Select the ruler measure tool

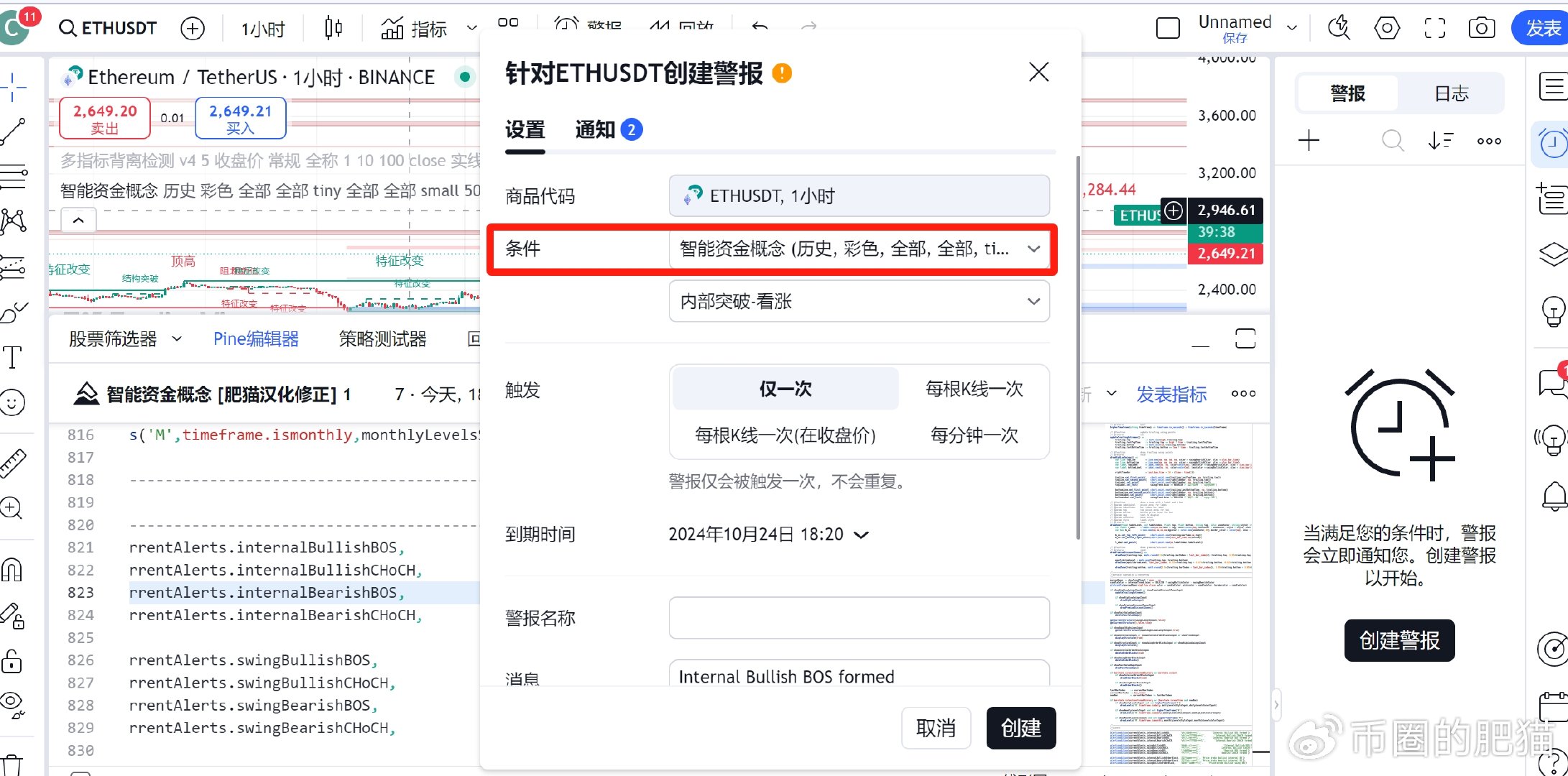(x=13, y=463)
